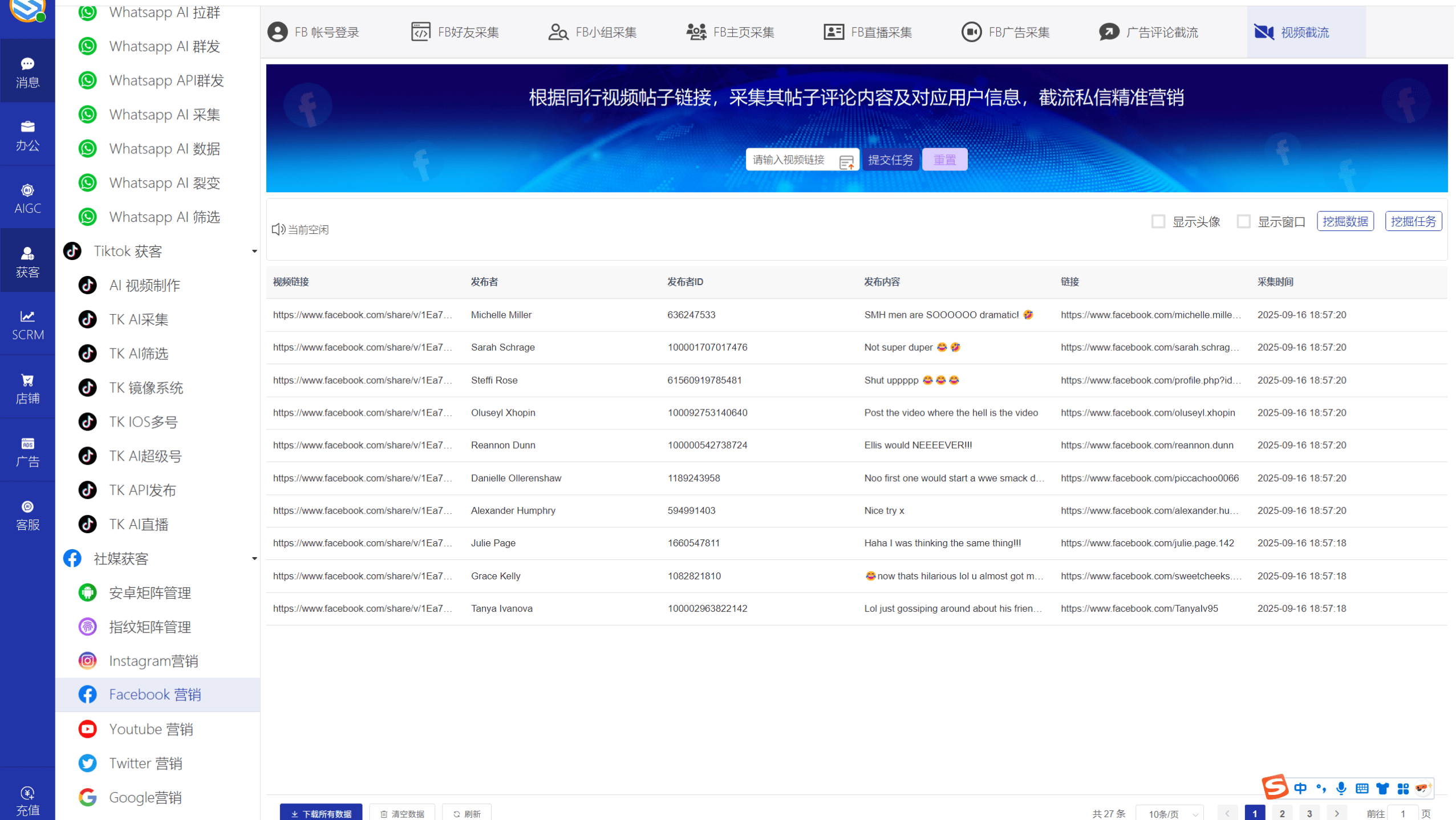Screen dimensions: 1456x820
Task: Click the 当前空闲 speaker status icon
Action: point(278,229)
